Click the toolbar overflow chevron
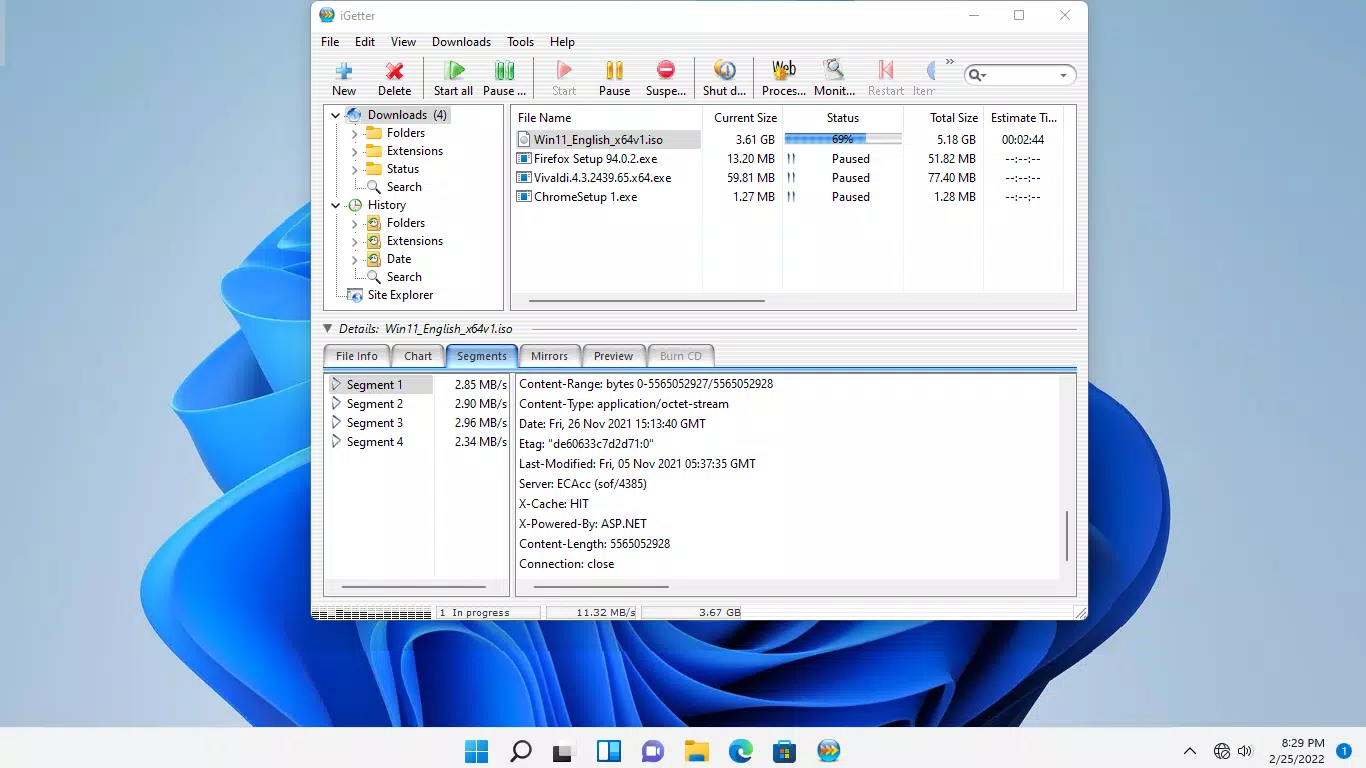 [x=950, y=62]
